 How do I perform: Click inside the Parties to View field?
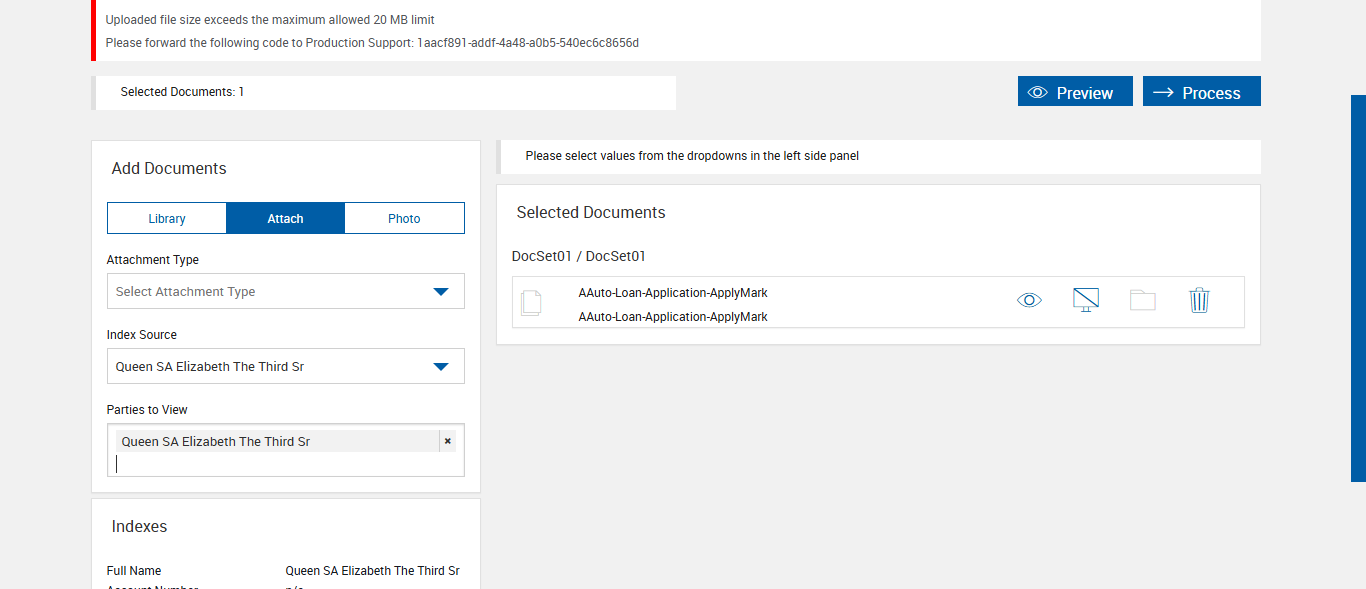click(285, 464)
